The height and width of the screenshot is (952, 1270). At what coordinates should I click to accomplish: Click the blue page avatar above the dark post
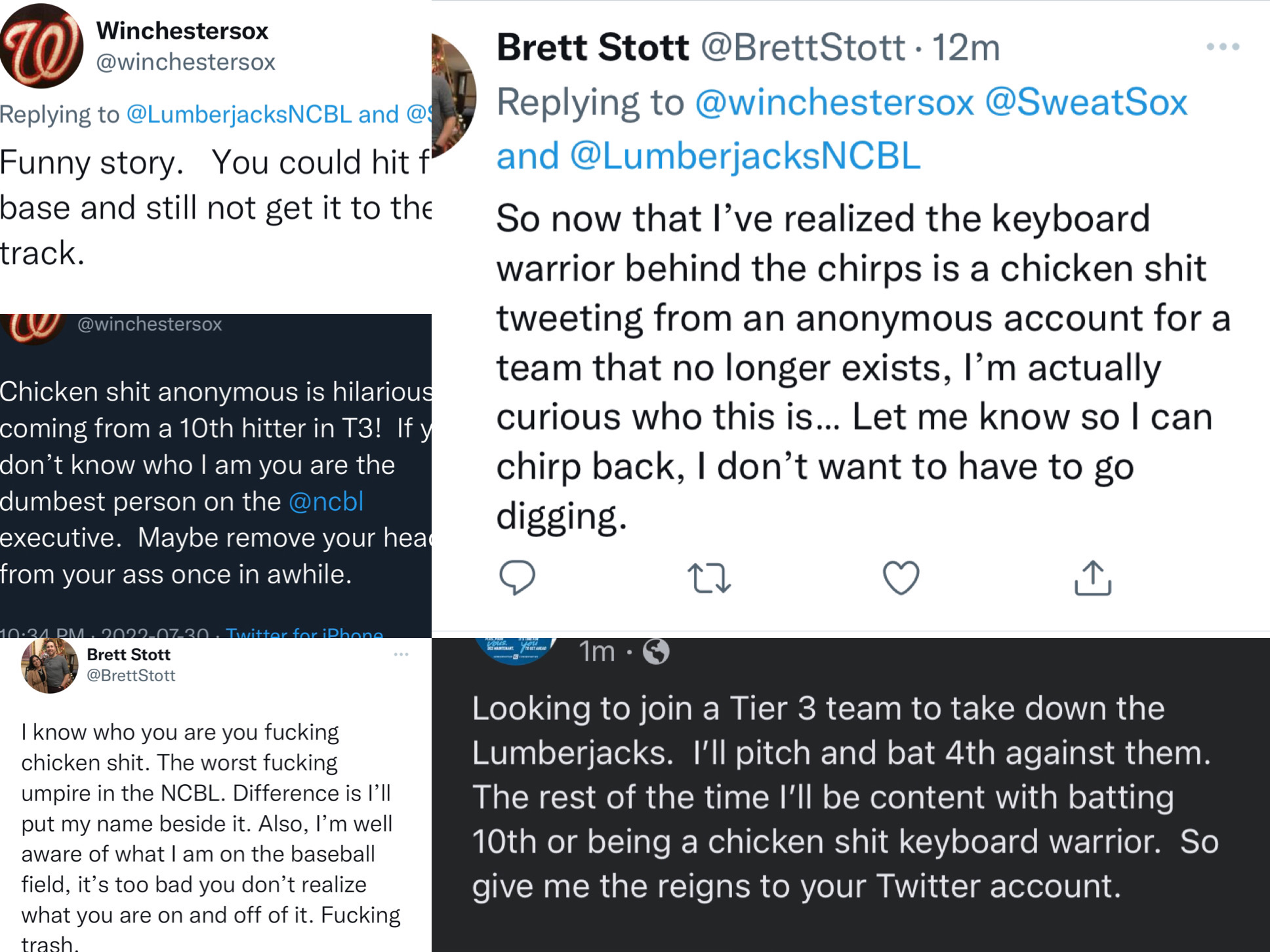click(x=517, y=650)
